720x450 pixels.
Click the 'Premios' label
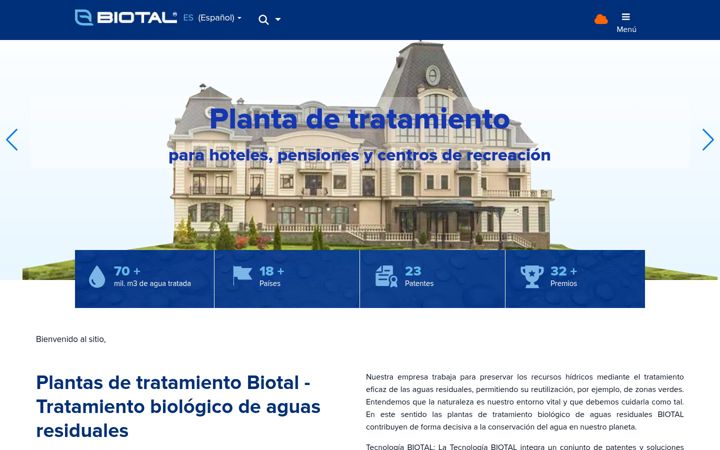click(x=563, y=284)
